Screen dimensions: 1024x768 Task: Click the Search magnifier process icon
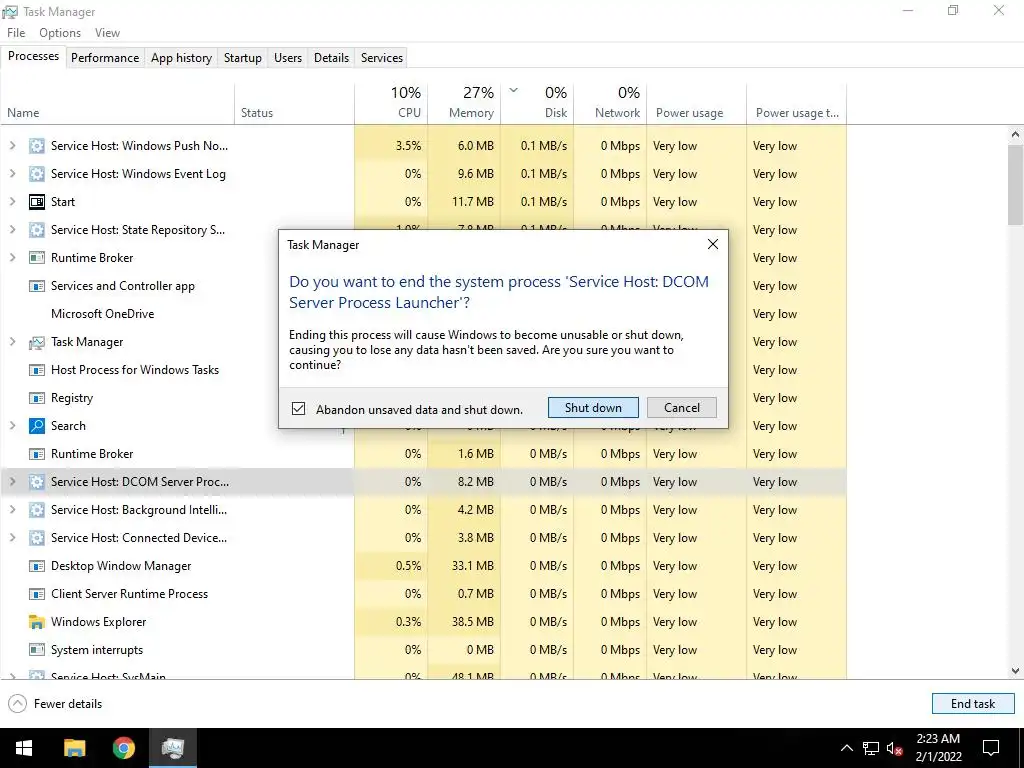pos(37,426)
